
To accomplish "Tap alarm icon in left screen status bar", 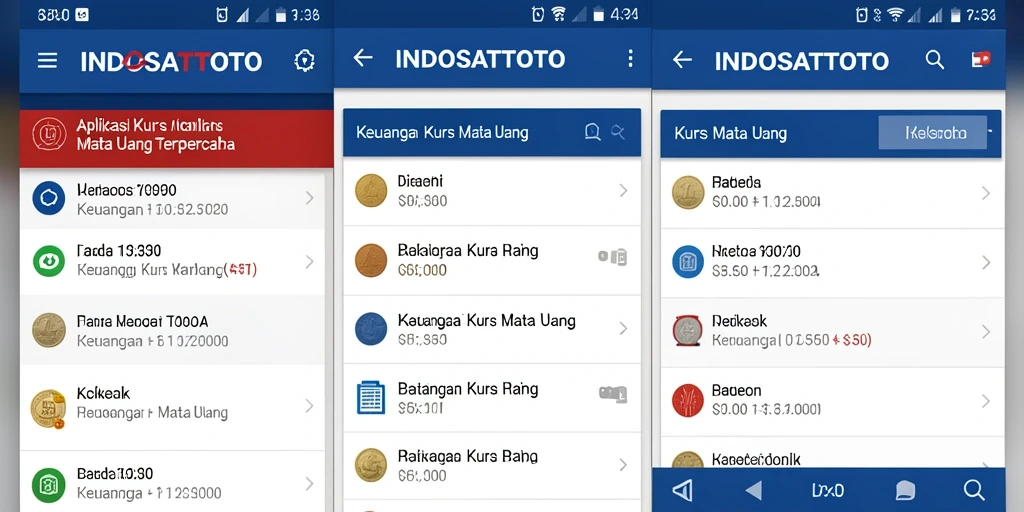I will pyautogui.click(x=222, y=14).
